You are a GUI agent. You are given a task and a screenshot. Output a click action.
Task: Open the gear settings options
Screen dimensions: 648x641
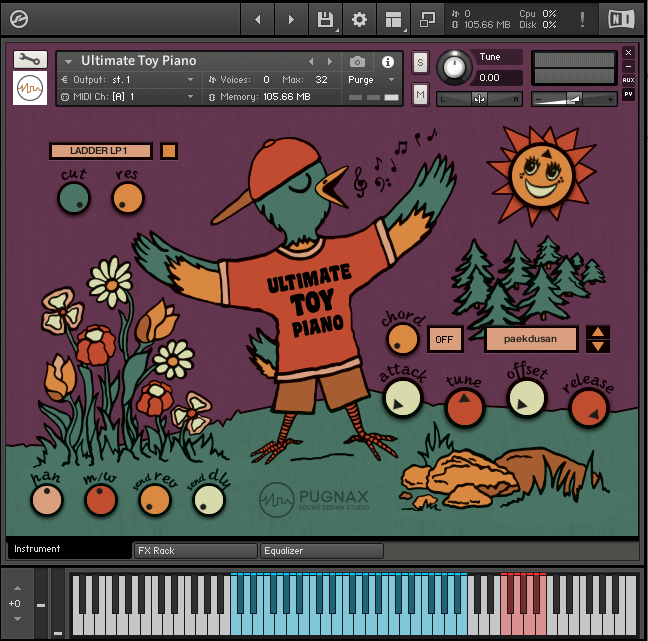pyautogui.click(x=359, y=19)
